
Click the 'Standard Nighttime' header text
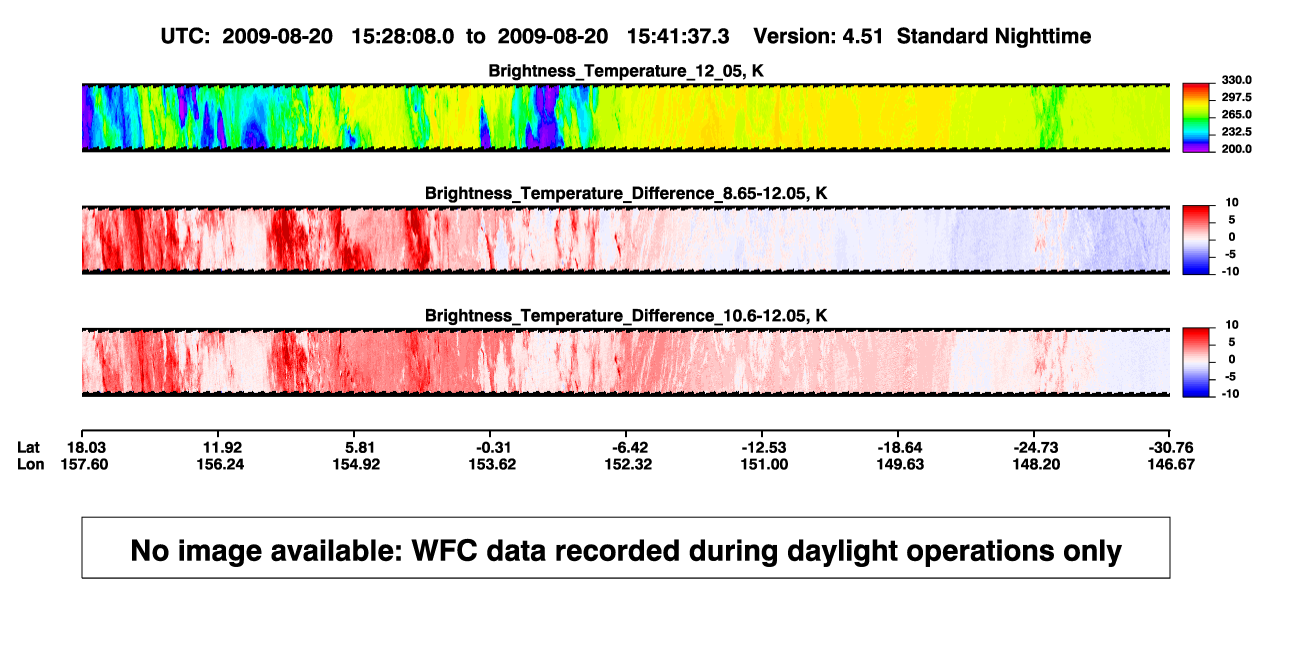(x=994, y=37)
